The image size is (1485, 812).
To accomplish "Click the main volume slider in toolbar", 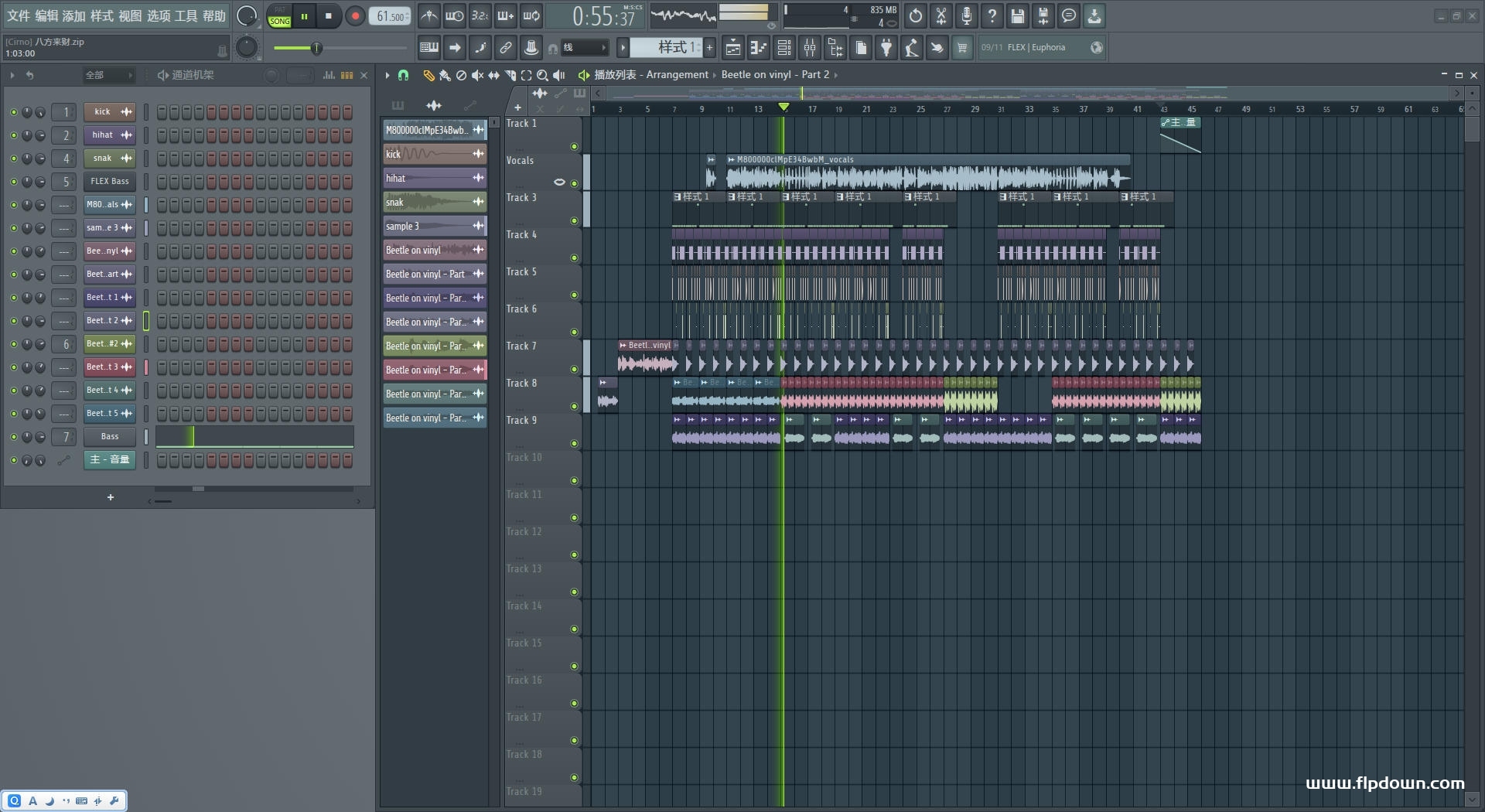I will click(316, 49).
